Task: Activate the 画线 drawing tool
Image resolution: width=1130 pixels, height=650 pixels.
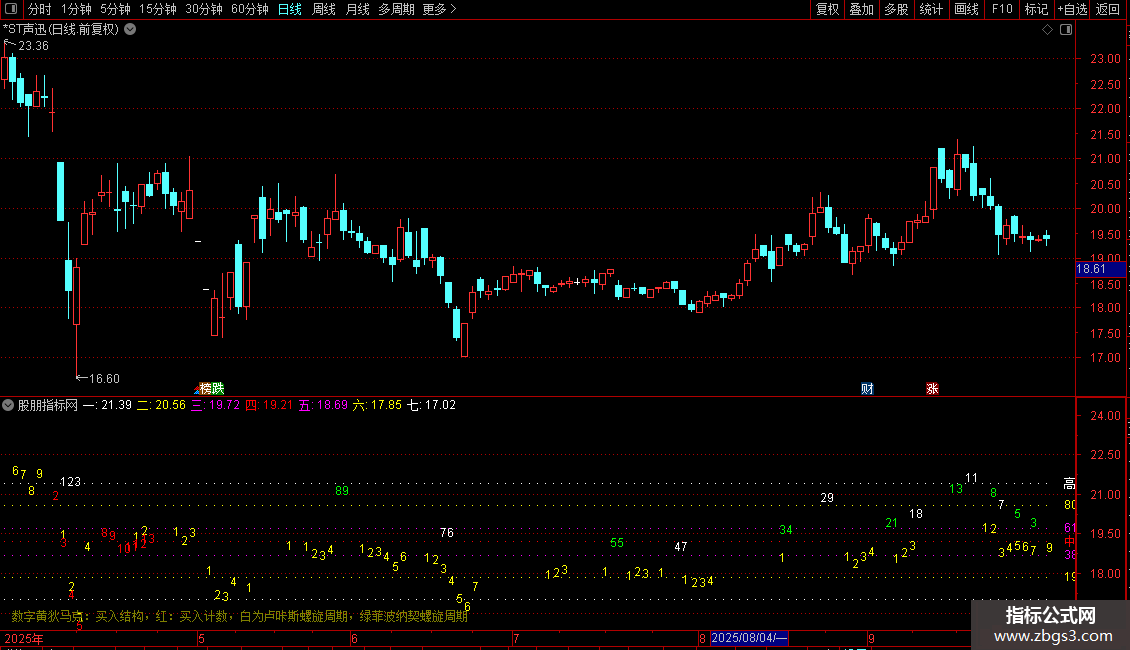Action: point(966,9)
